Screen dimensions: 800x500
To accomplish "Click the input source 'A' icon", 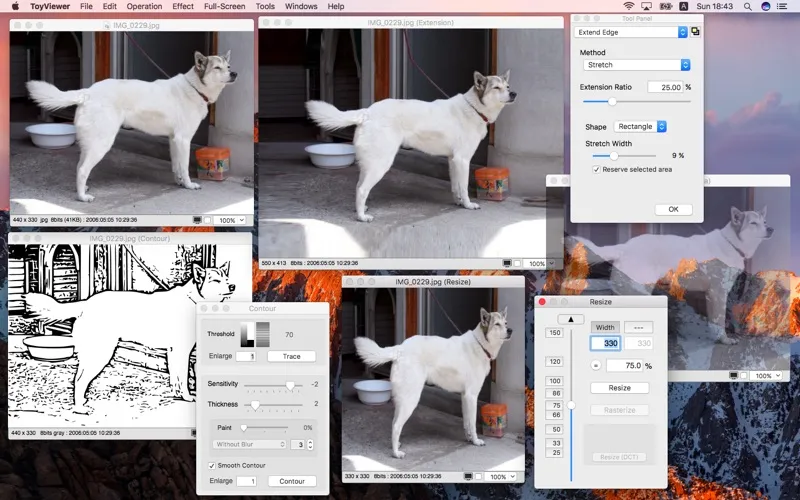I will click(x=683, y=6).
